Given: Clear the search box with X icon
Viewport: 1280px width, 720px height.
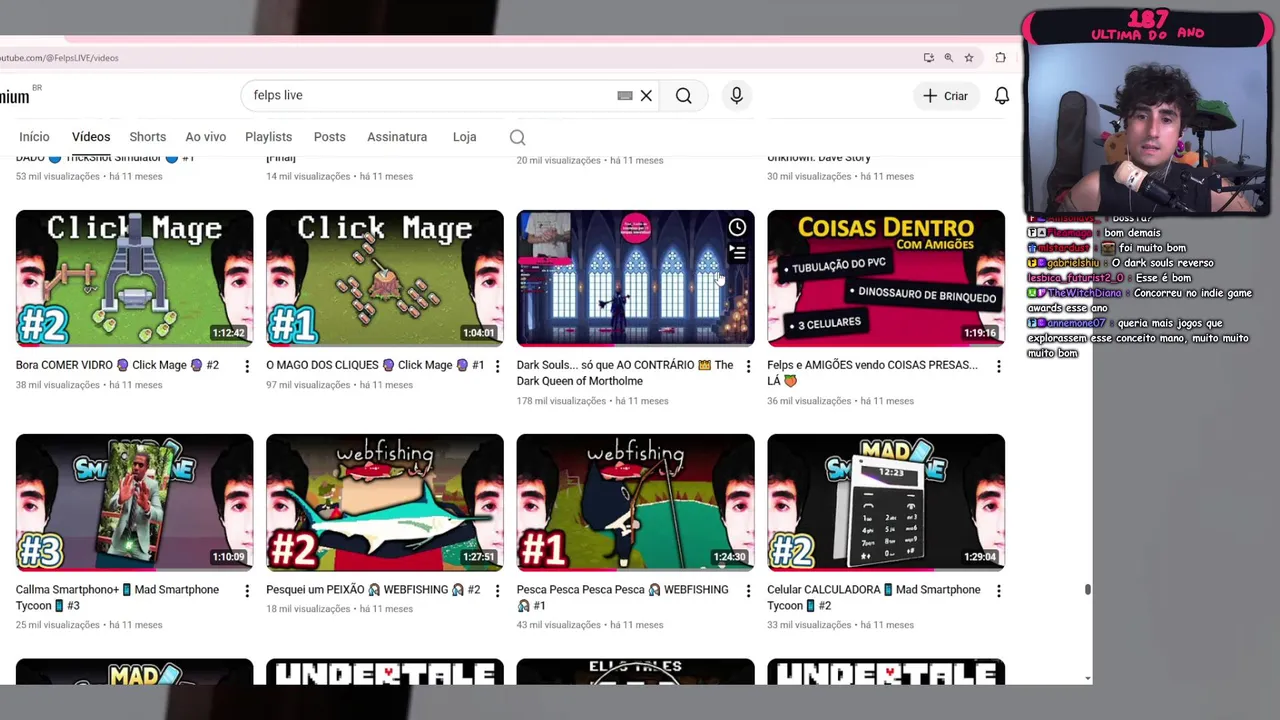Looking at the screenshot, I should tap(646, 96).
